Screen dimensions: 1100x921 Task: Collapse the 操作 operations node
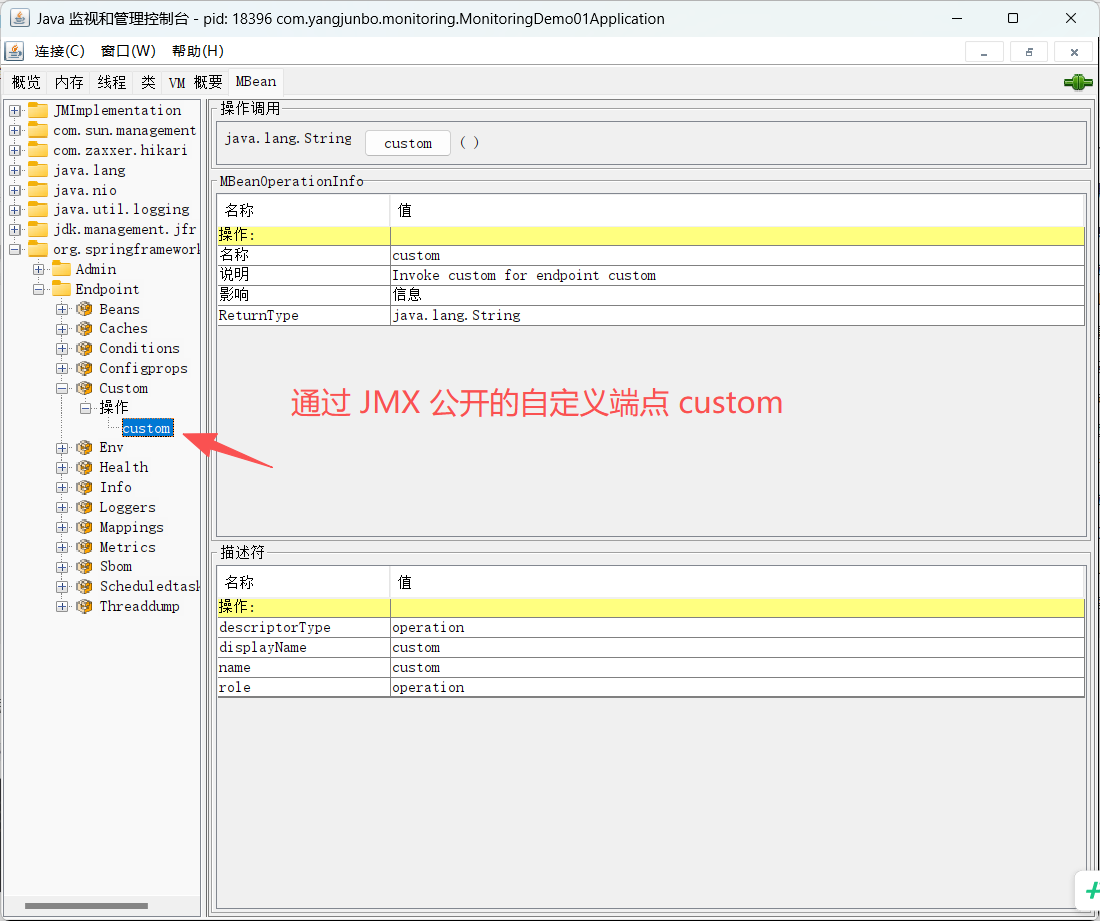[x=86, y=408]
